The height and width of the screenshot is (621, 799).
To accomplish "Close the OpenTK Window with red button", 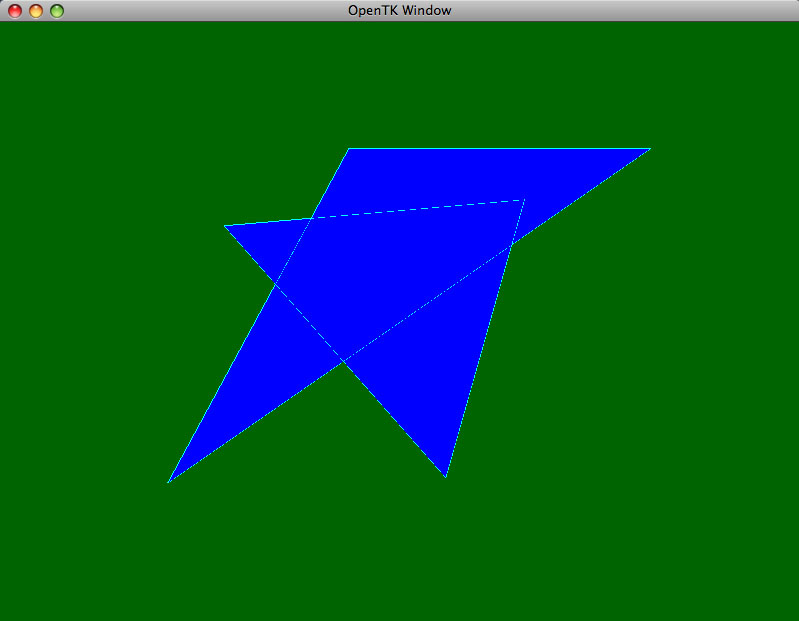I will point(15,11).
